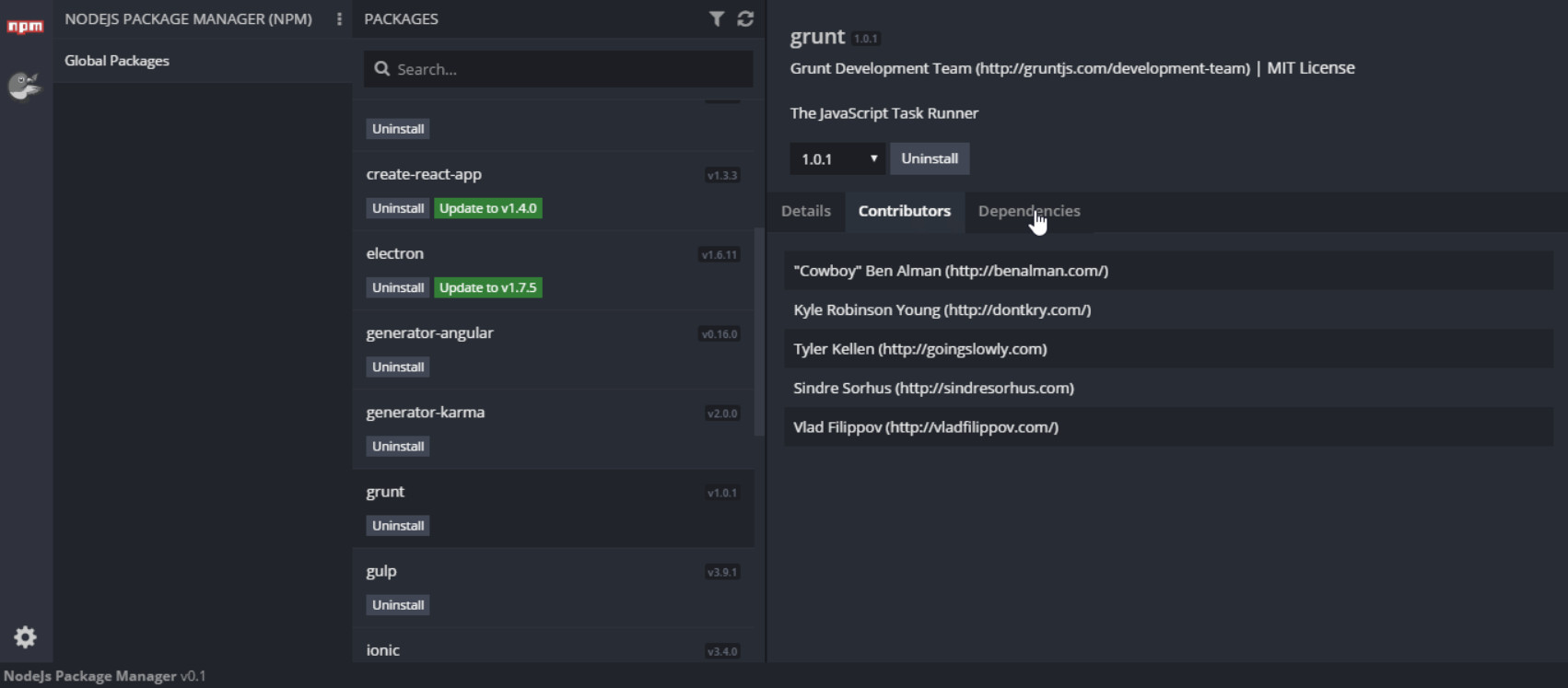Click contributor Kyle Robinson Young row
This screenshot has height=688, width=1568.
(1168, 309)
